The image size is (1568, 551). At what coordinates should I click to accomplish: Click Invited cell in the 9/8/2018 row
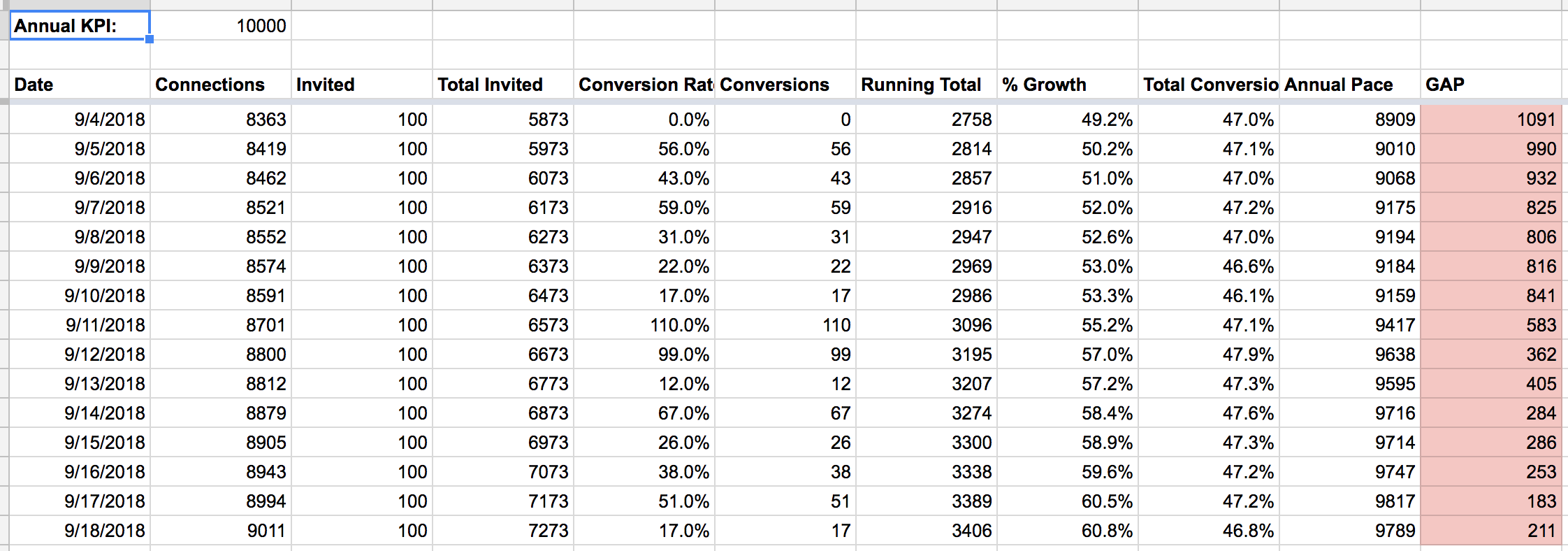(362, 237)
